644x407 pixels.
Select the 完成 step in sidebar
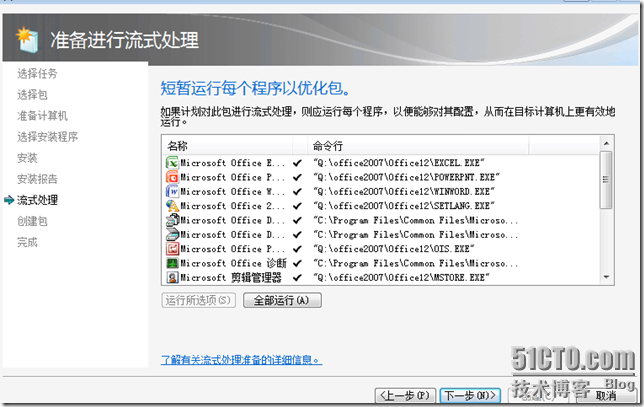[27, 242]
